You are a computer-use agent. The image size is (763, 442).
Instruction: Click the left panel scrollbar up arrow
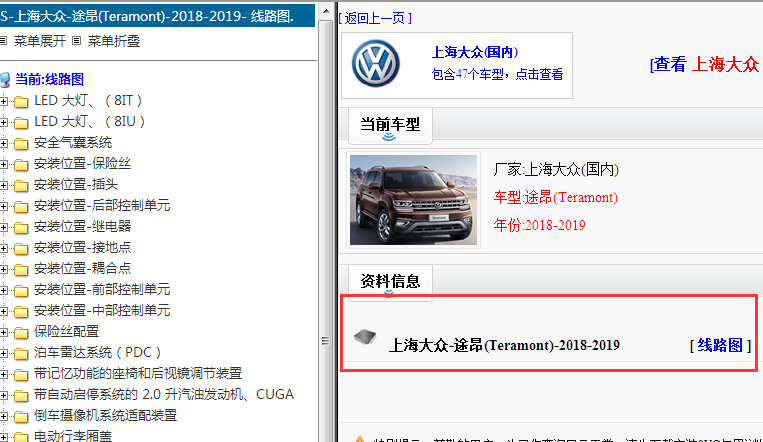click(x=327, y=11)
